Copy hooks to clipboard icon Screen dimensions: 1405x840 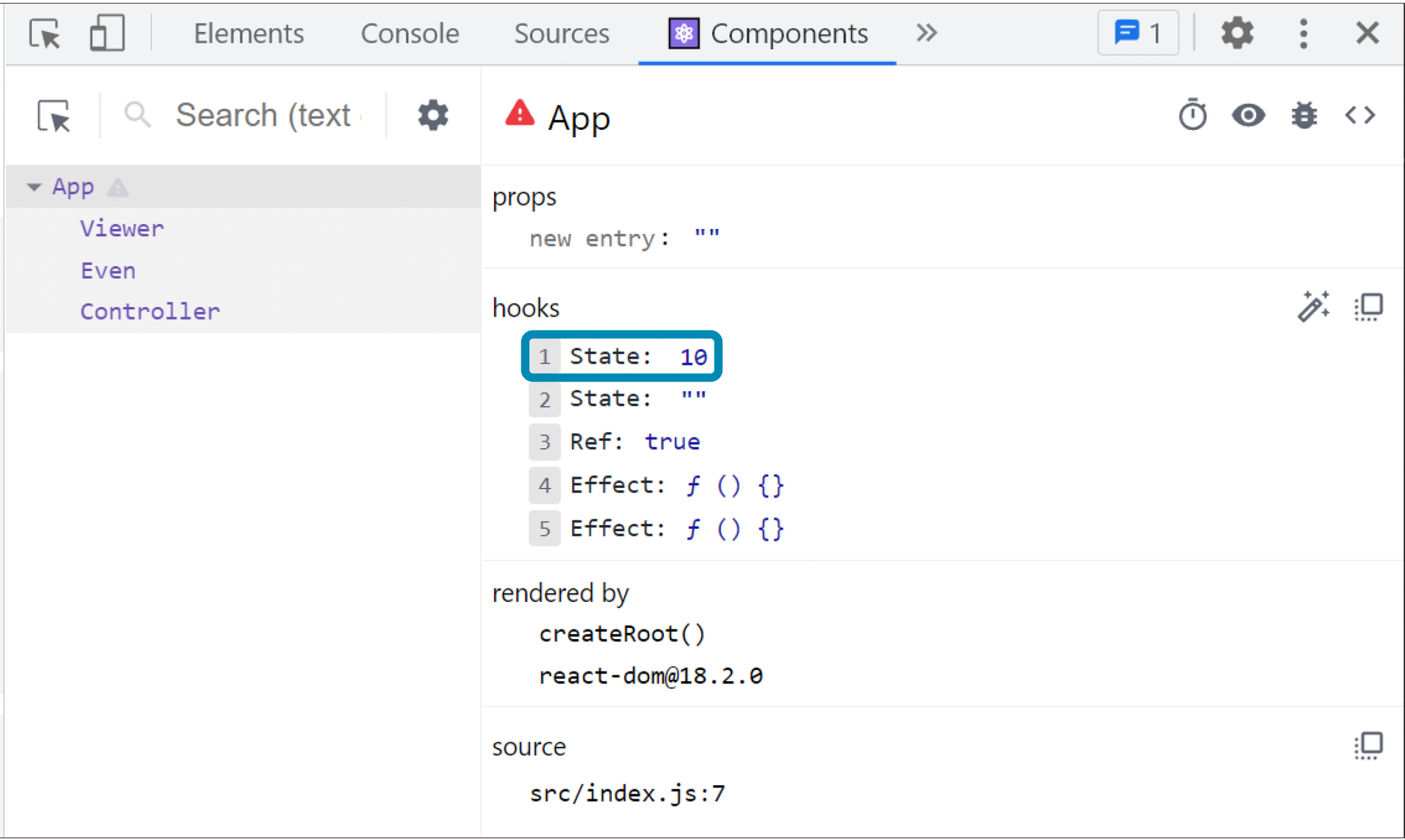(1368, 306)
